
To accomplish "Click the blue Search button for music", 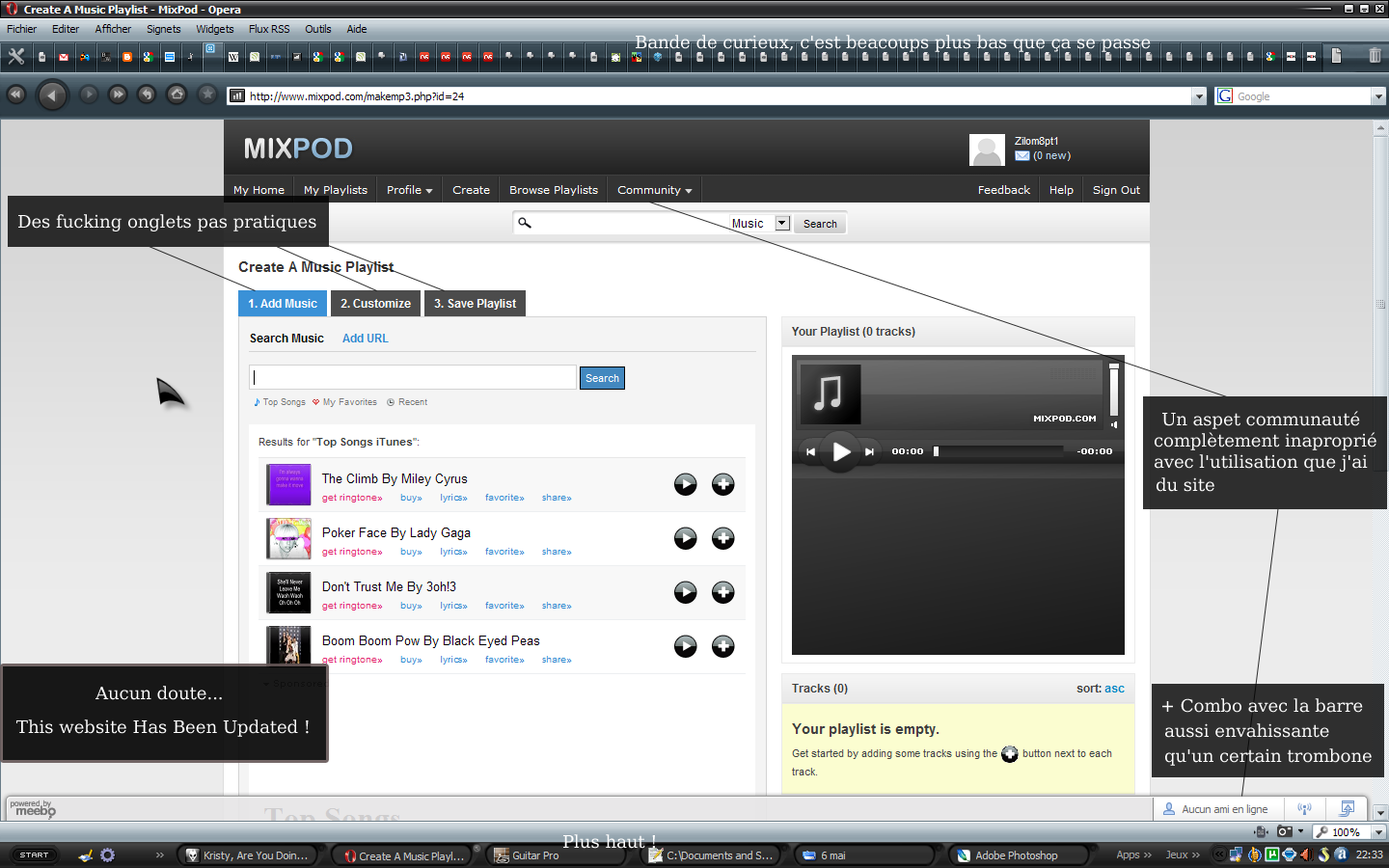I will coord(602,378).
